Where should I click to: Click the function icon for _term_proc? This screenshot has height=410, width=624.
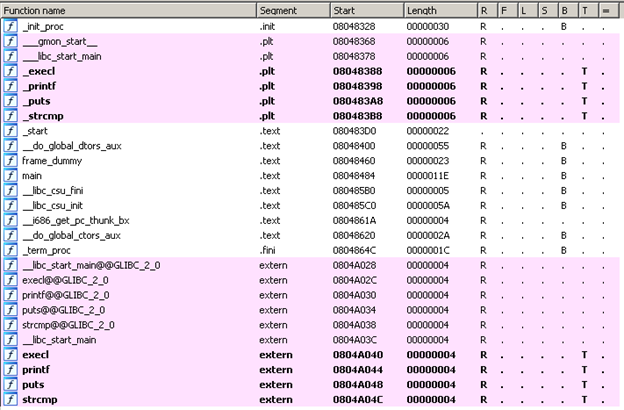pyautogui.click(x=10, y=250)
